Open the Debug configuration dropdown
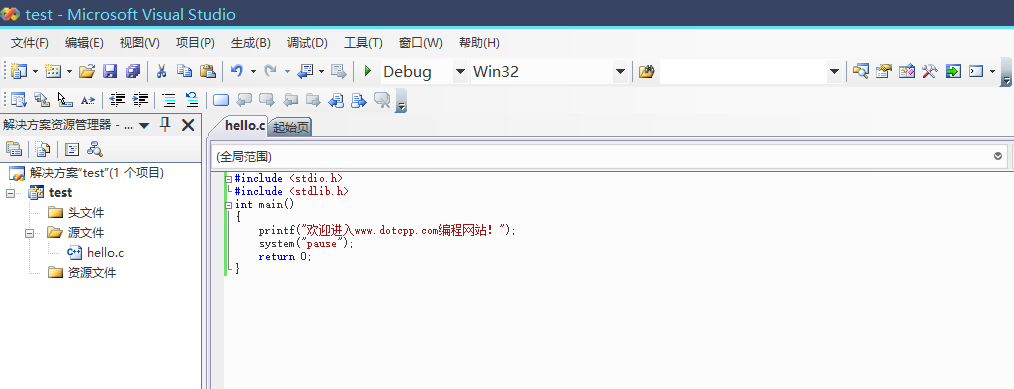 tap(460, 72)
